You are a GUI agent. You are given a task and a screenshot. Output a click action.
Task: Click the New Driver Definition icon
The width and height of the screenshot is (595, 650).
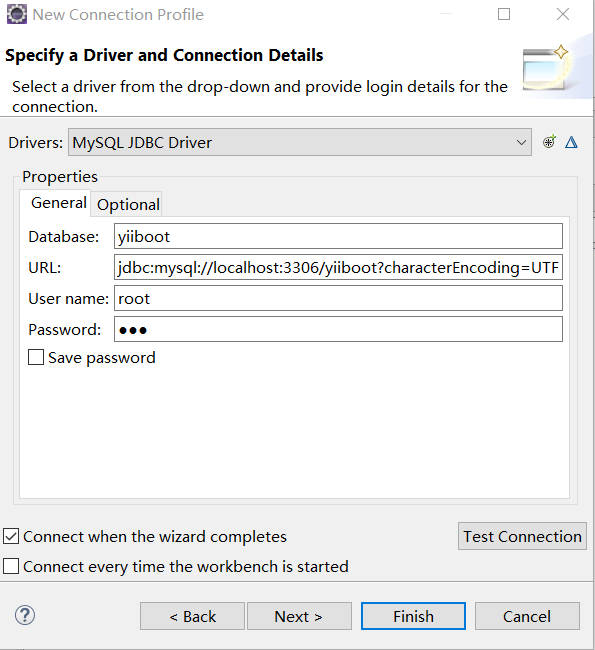tap(549, 142)
